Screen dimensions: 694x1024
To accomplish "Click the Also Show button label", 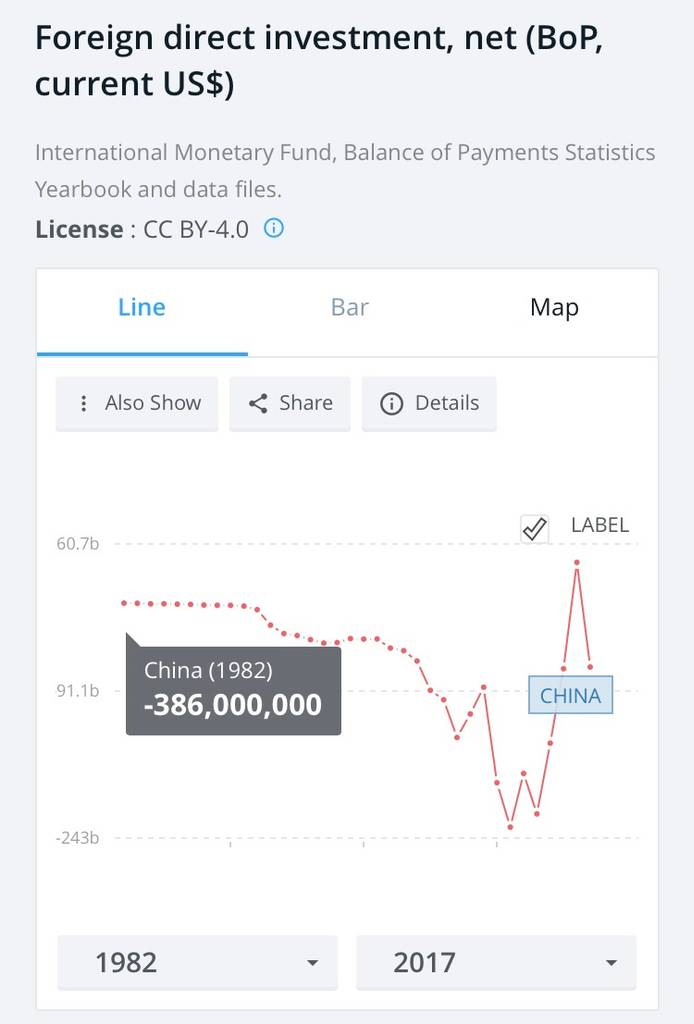I will (x=153, y=403).
